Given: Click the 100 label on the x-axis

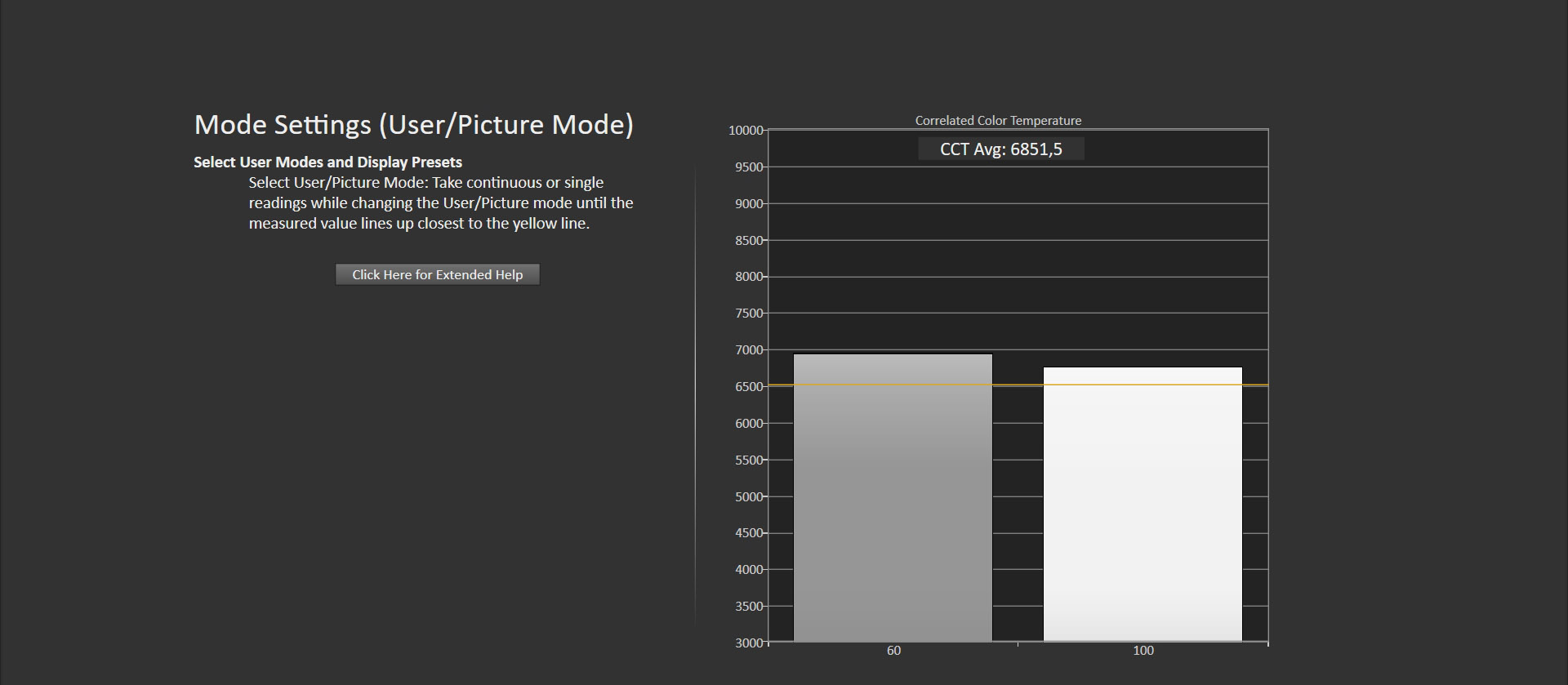Looking at the screenshot, I should pos(1143,651).
